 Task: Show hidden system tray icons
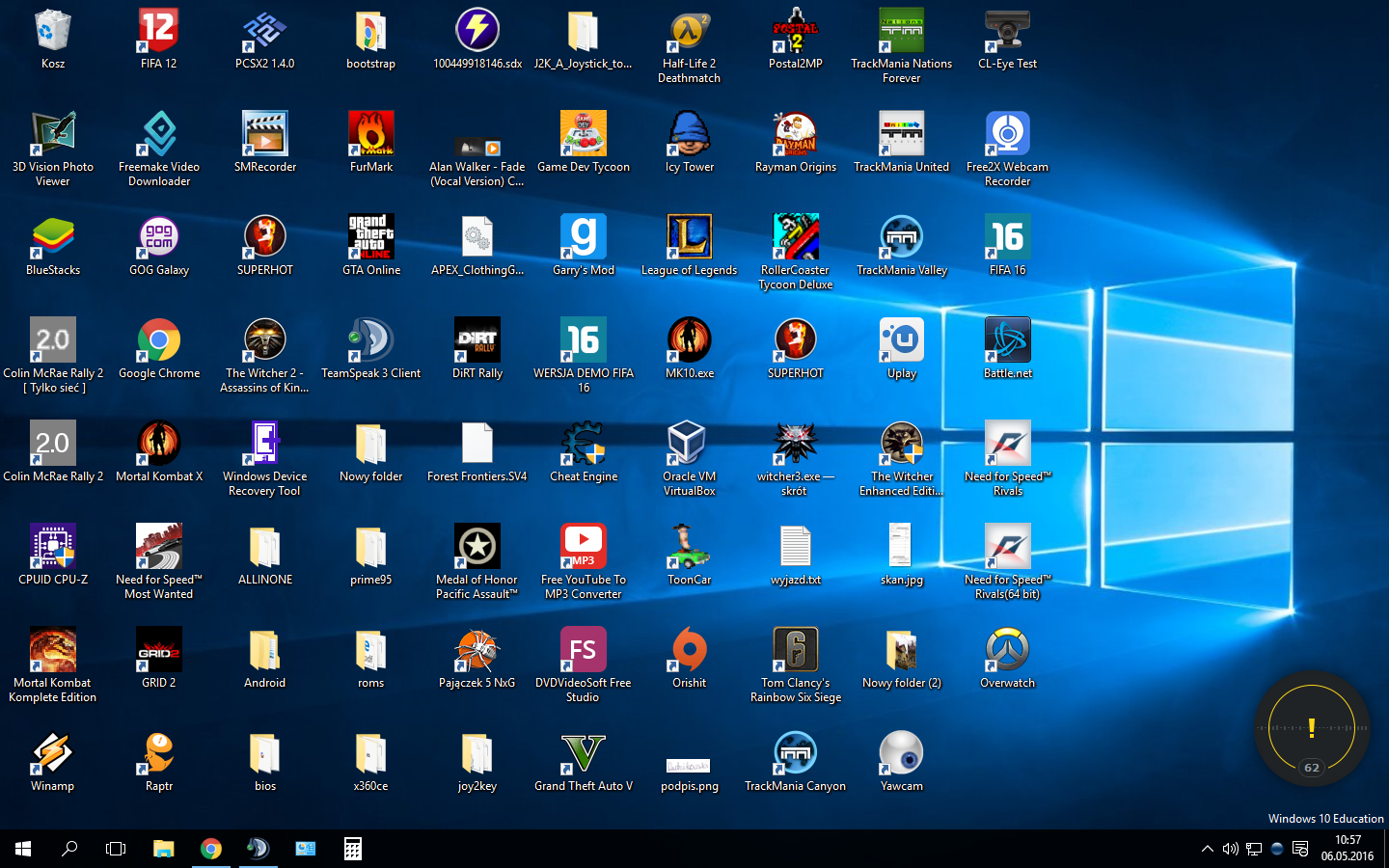[x=1207, y=849]
